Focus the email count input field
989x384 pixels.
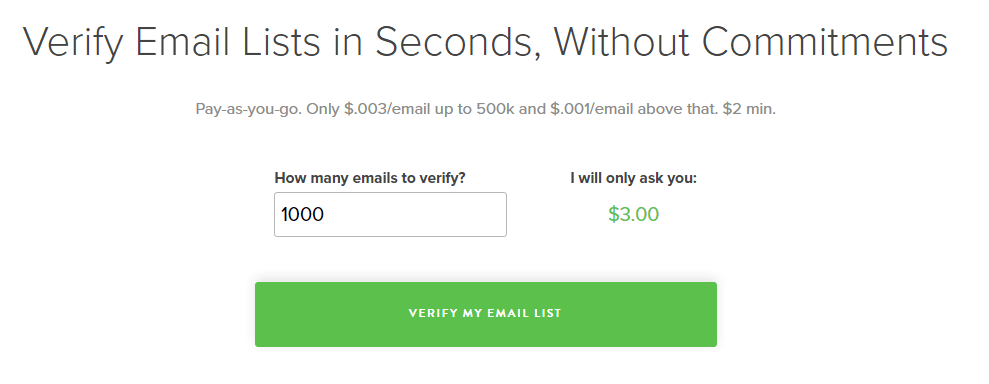pyautogui.click(x=390, y=214)
